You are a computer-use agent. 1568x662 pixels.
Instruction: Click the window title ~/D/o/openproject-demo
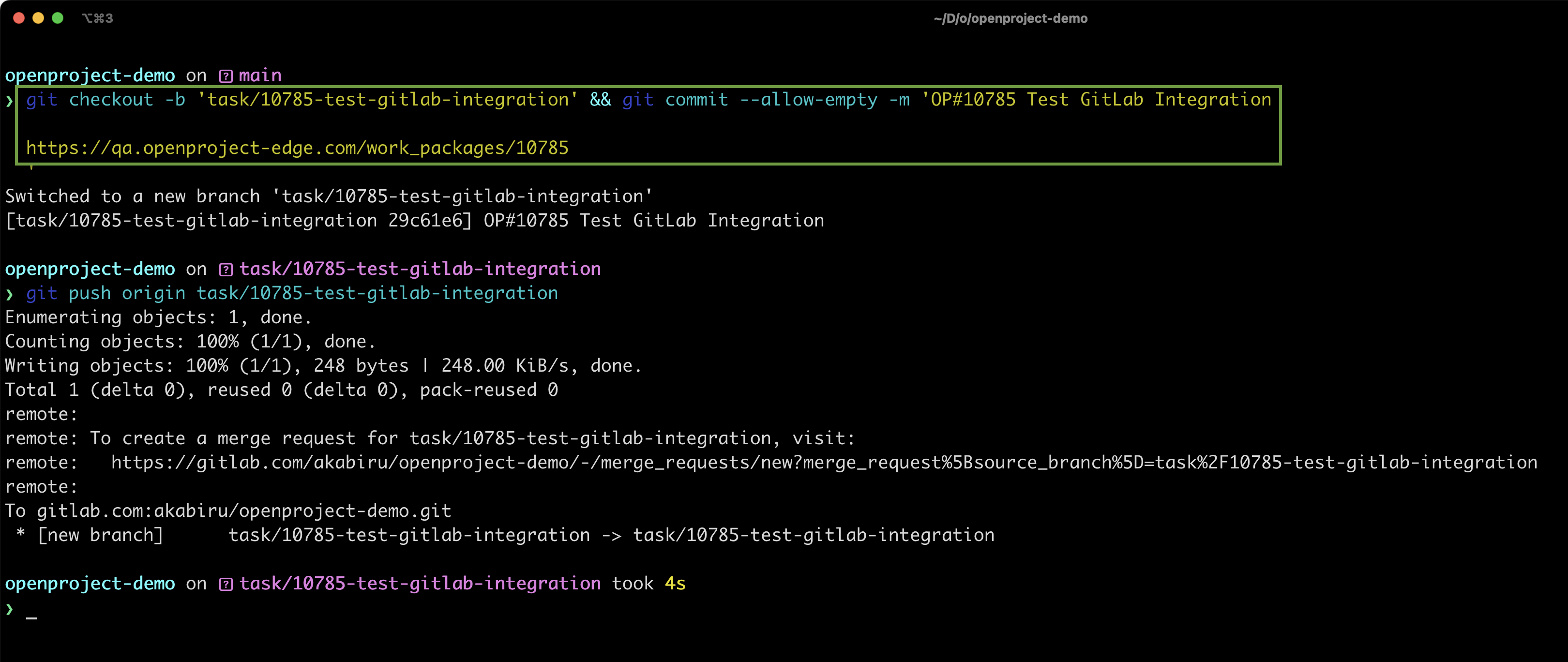[x=1010, y=18]
